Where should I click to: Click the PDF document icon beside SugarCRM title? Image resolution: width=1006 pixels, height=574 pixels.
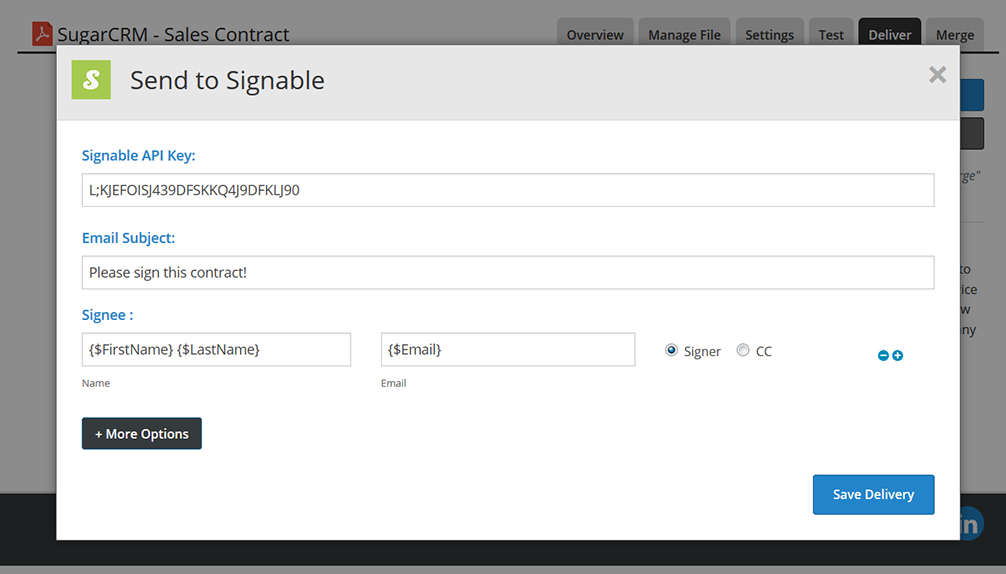click(42, 34)
